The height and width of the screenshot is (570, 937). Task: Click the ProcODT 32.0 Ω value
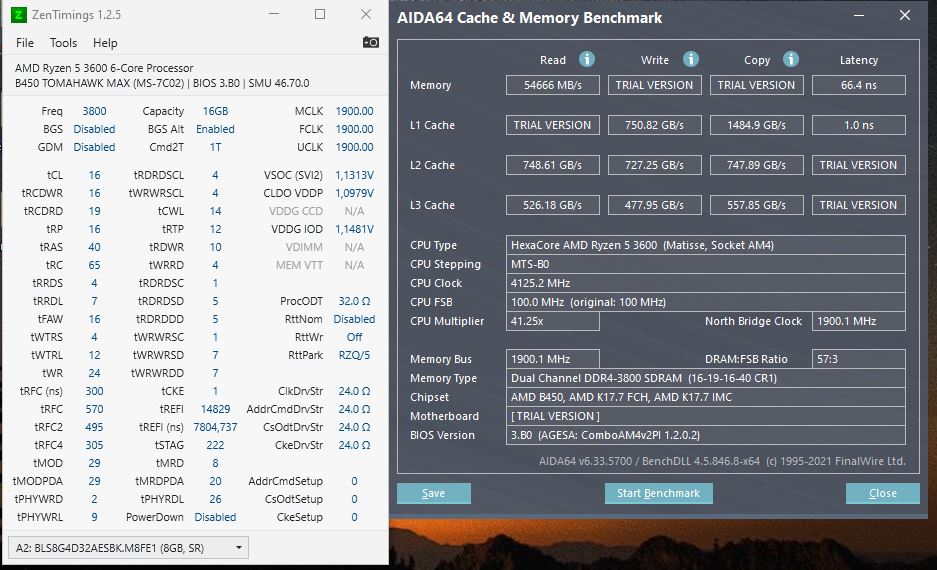coord(354,301)
